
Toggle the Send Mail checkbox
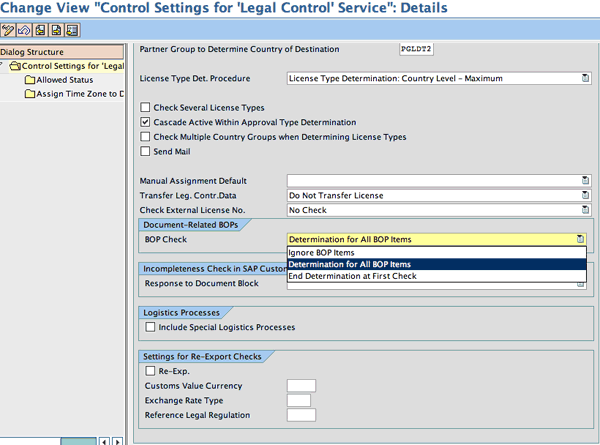click(145, 150)
